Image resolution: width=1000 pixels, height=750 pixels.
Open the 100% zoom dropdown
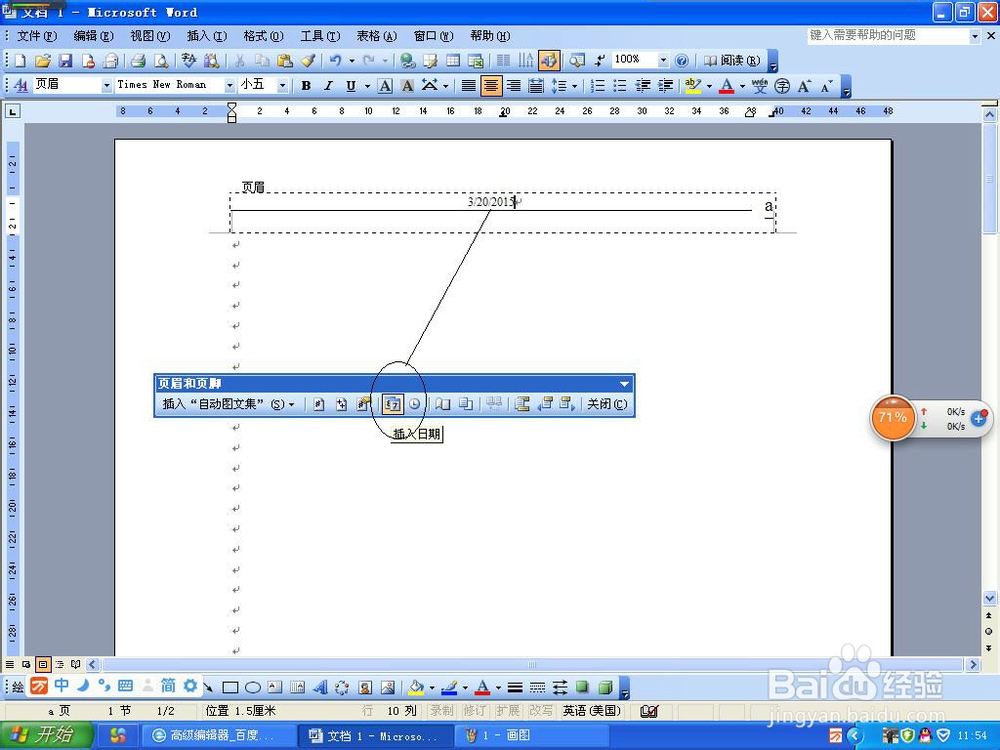point(663,60)
